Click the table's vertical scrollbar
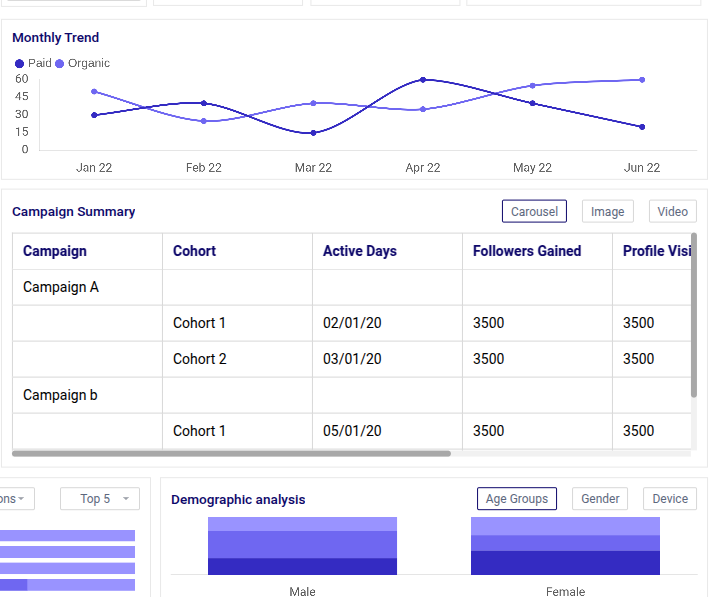The height and width of the screenshot is (597, 712). pyautogui.click(x=693, y=315)
